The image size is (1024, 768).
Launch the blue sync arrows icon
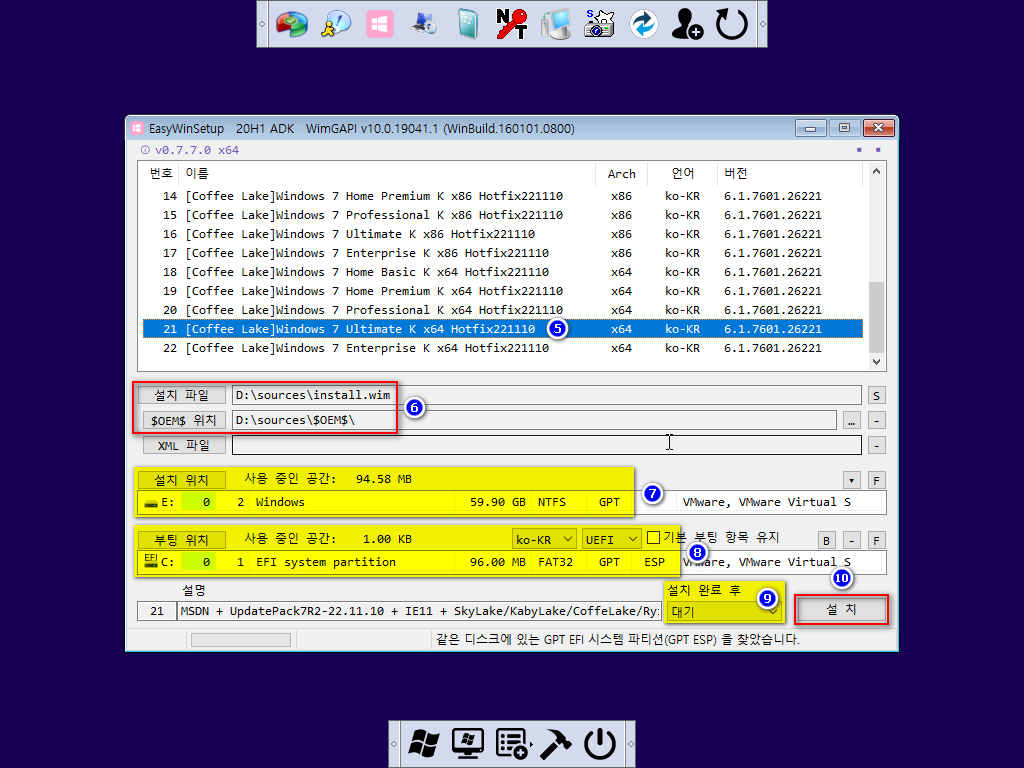643,25
